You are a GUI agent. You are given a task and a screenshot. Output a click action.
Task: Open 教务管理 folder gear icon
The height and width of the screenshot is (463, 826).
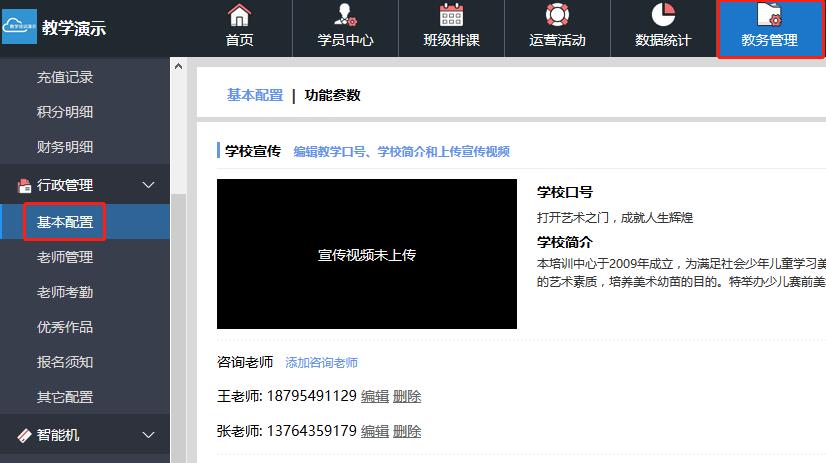tap(769, 16)
